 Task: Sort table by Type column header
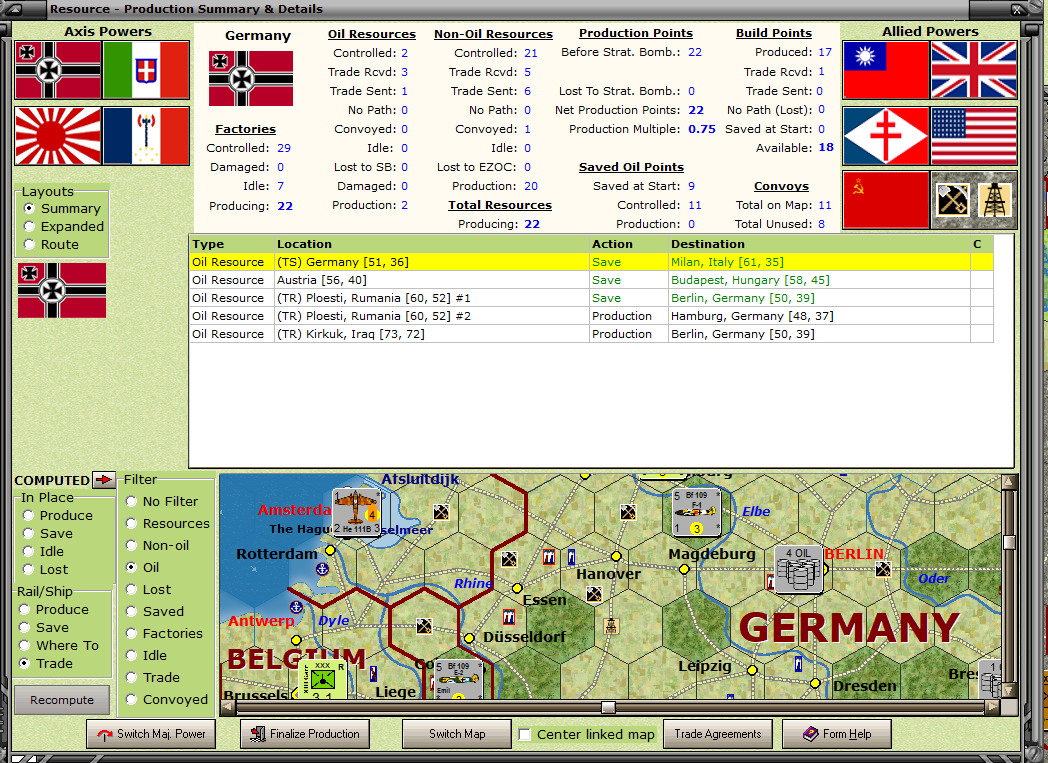[232, 244]
